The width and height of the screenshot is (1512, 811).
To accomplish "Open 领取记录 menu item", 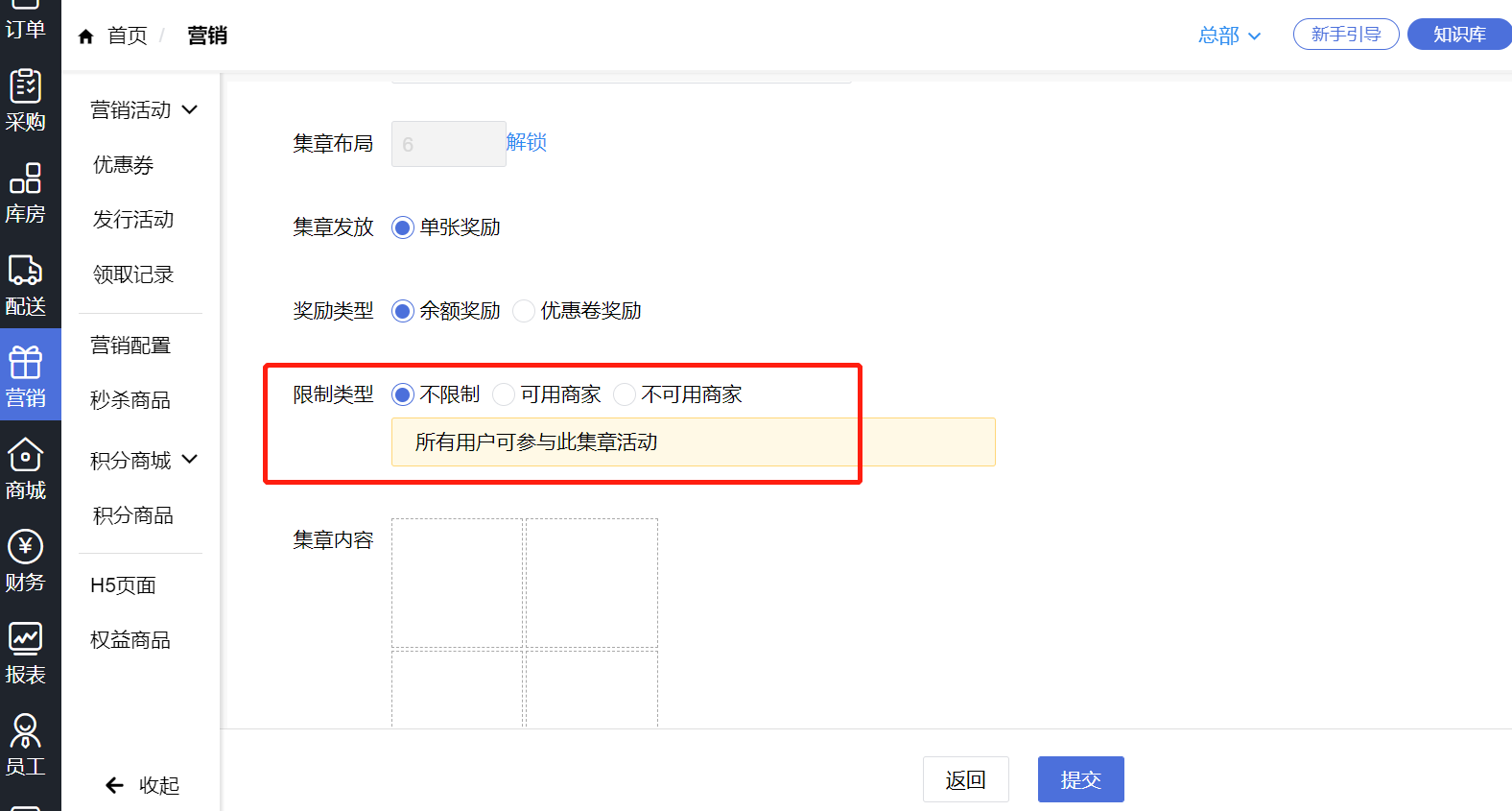I will tap(133, 274).
